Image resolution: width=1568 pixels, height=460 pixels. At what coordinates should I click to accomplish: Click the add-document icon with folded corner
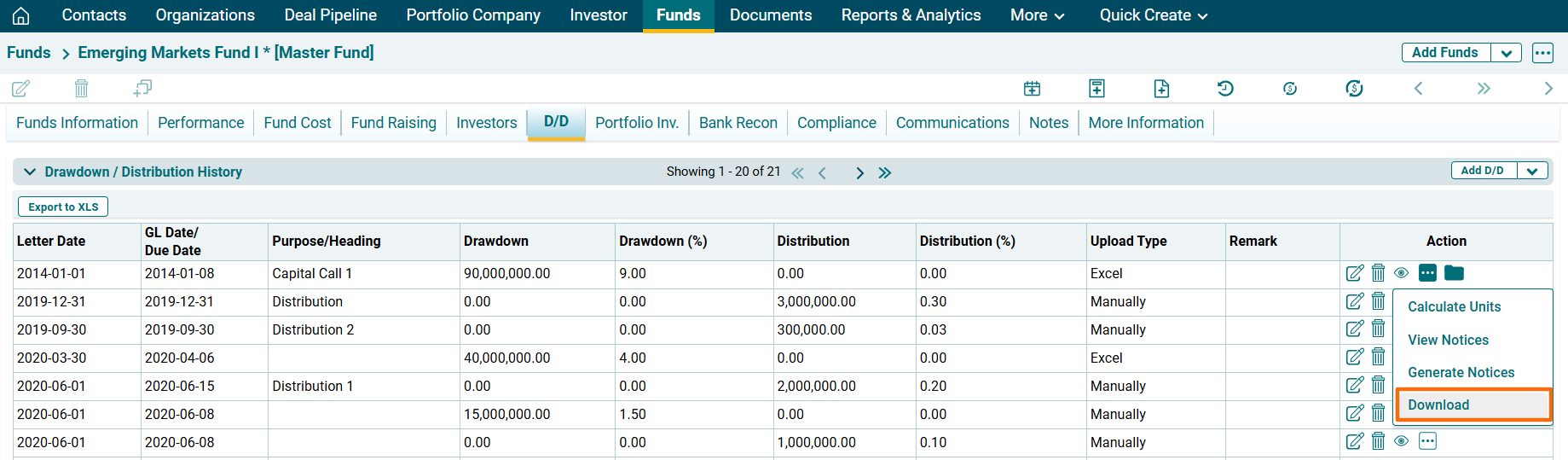[1161, 88]
